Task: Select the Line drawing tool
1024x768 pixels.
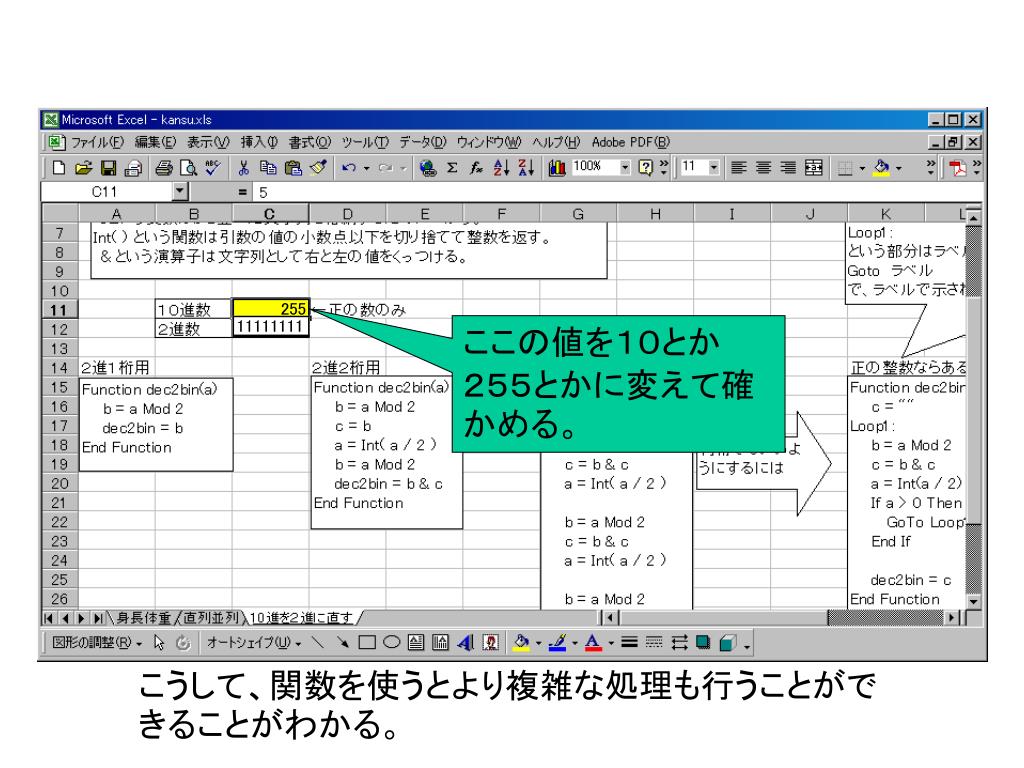Action: pyautogui.click(x=318, y=643)
